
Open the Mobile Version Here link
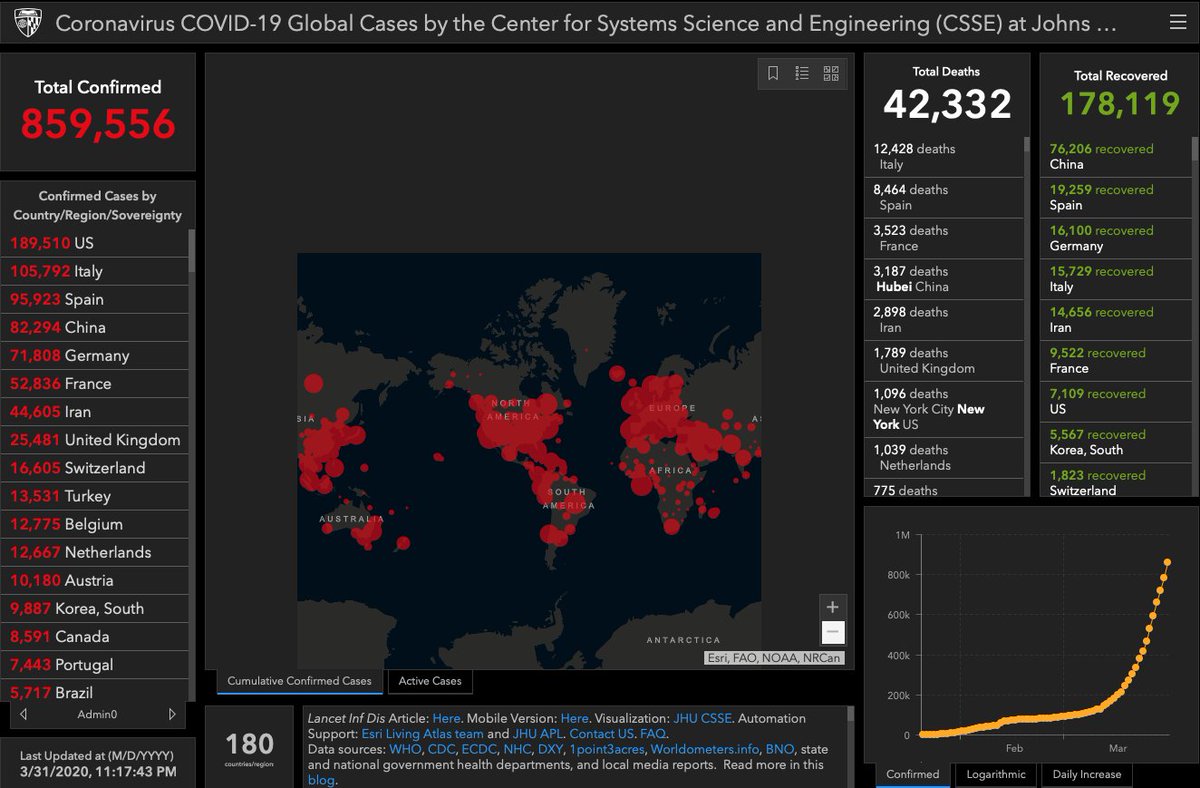click(x=574, y=718)
